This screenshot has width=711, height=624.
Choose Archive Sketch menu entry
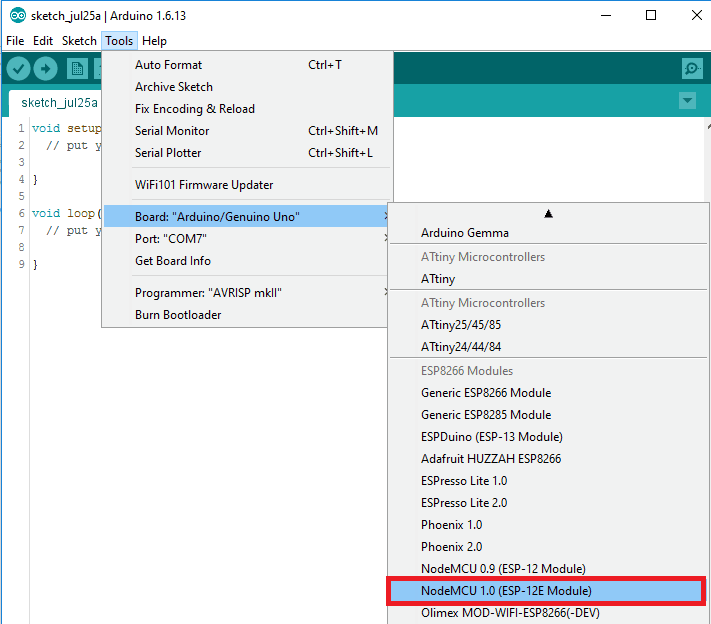pyautogui.click(x=247, y=87)
